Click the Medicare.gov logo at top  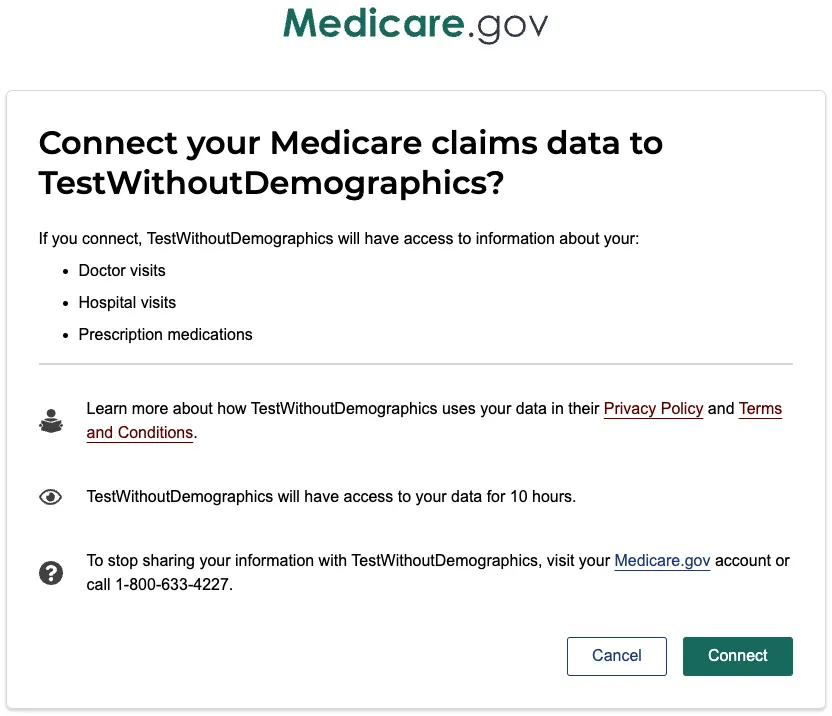coord(415,23)
